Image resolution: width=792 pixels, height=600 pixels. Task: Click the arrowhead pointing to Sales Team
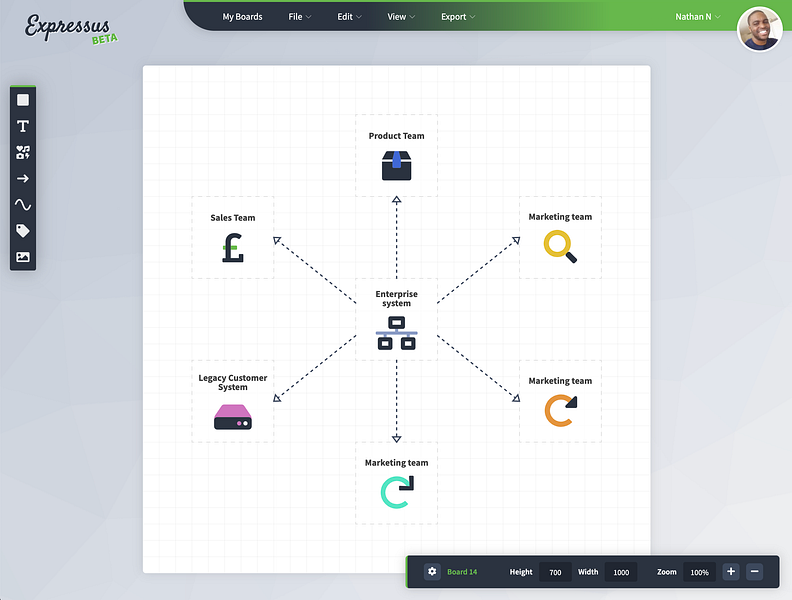[x=277, y=240]
